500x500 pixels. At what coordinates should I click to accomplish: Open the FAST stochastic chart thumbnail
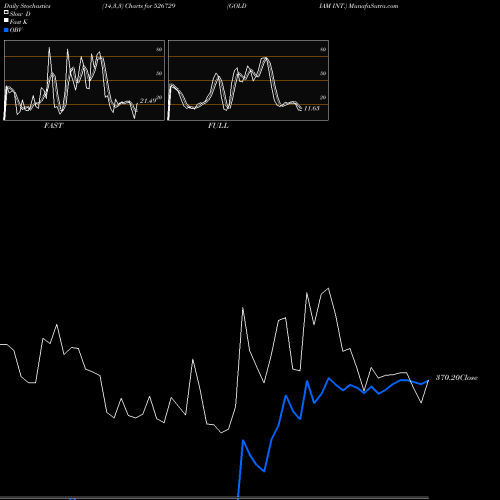(84, 80)
